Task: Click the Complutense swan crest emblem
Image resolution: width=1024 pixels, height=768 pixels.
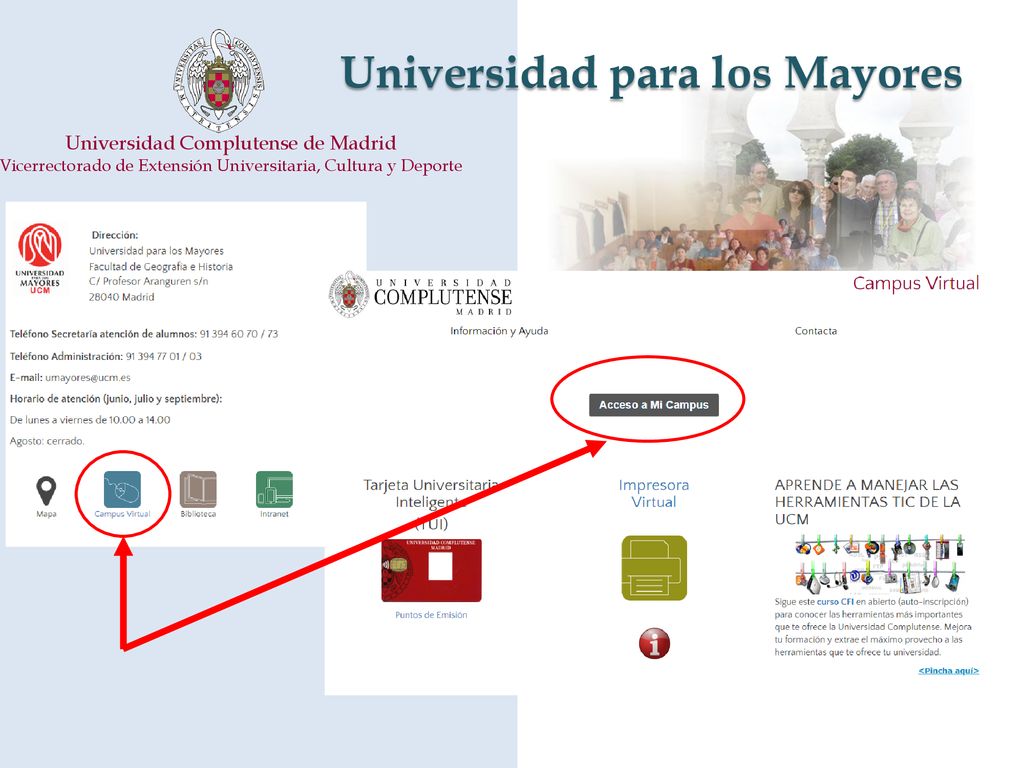Action: pyautogui.click(x=219, y=80)
